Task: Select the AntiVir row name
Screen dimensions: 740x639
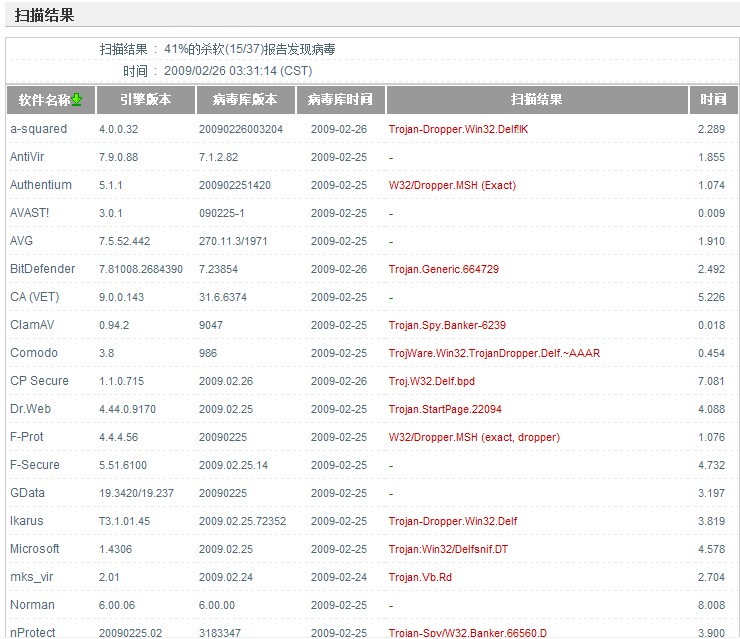Action: click(x=27, y=157)
